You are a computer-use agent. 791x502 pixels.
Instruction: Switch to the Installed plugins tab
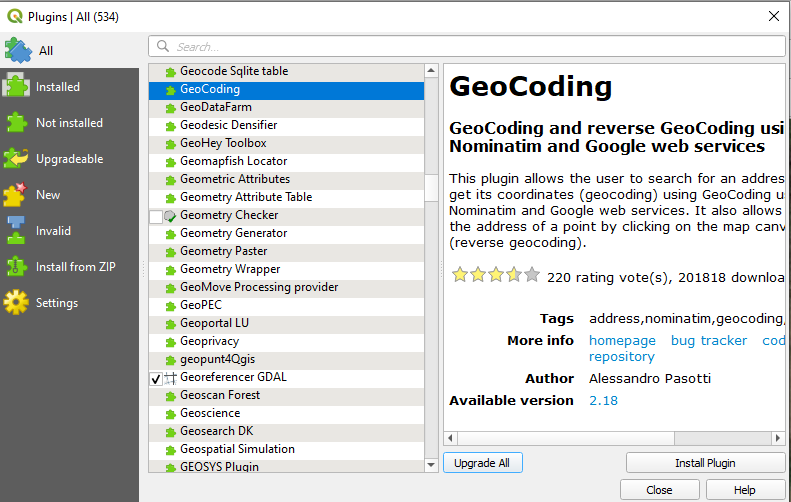click(69, 87)
